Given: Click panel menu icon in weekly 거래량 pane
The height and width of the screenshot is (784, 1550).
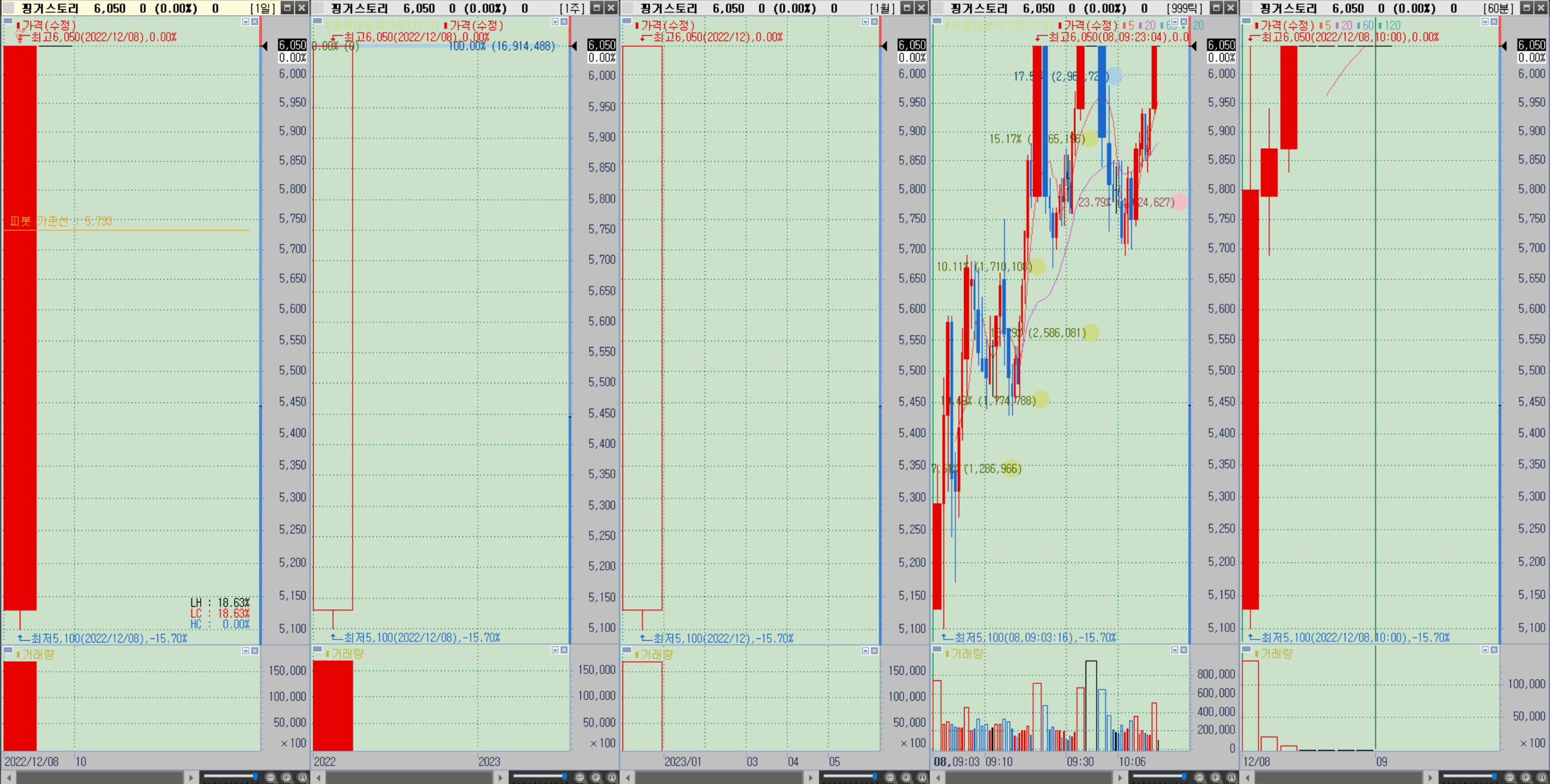Looking at the screenshot, I should coord(317,649).
